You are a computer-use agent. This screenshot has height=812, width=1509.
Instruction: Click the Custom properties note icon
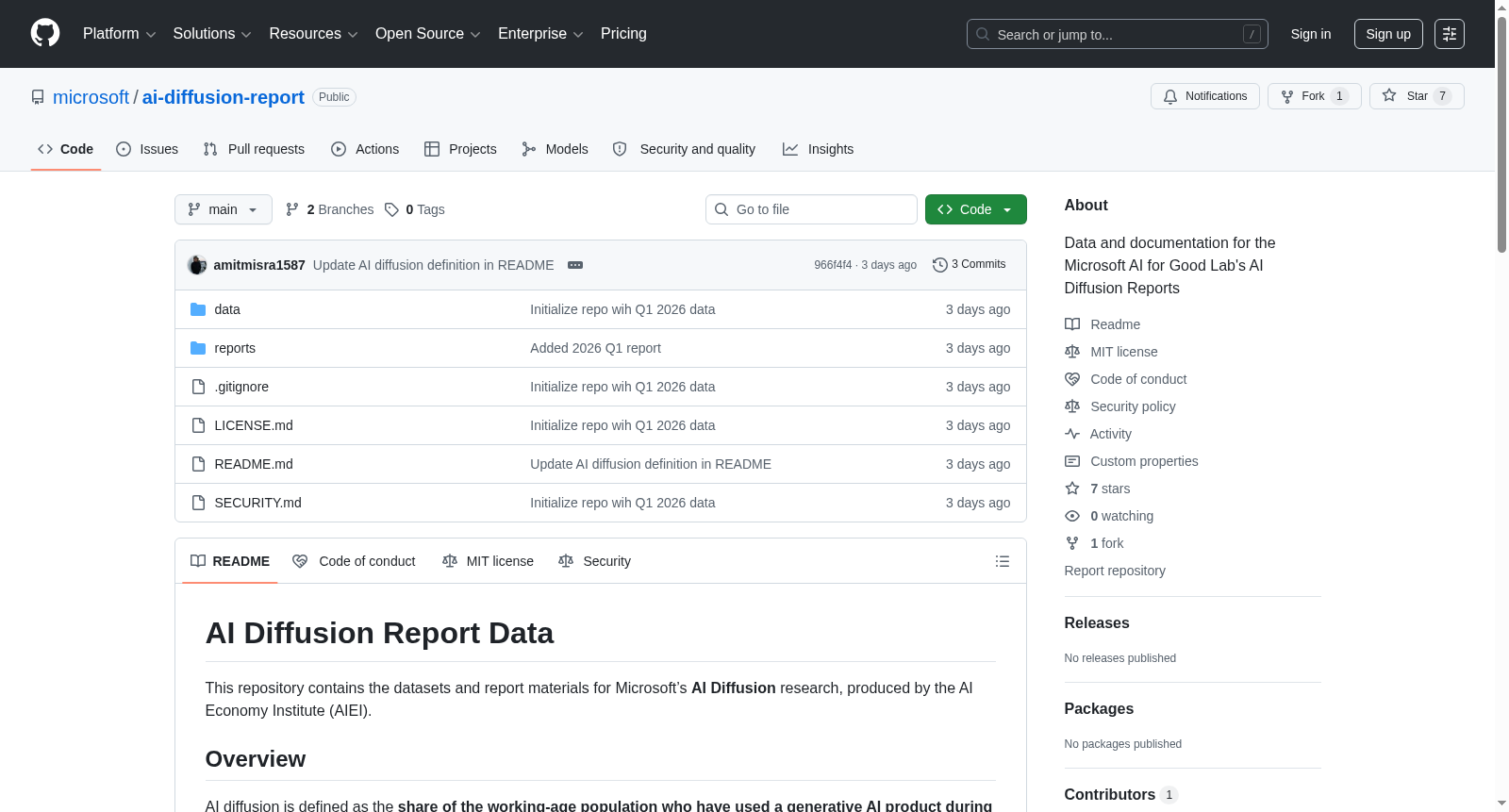[x=1072, y=461]
